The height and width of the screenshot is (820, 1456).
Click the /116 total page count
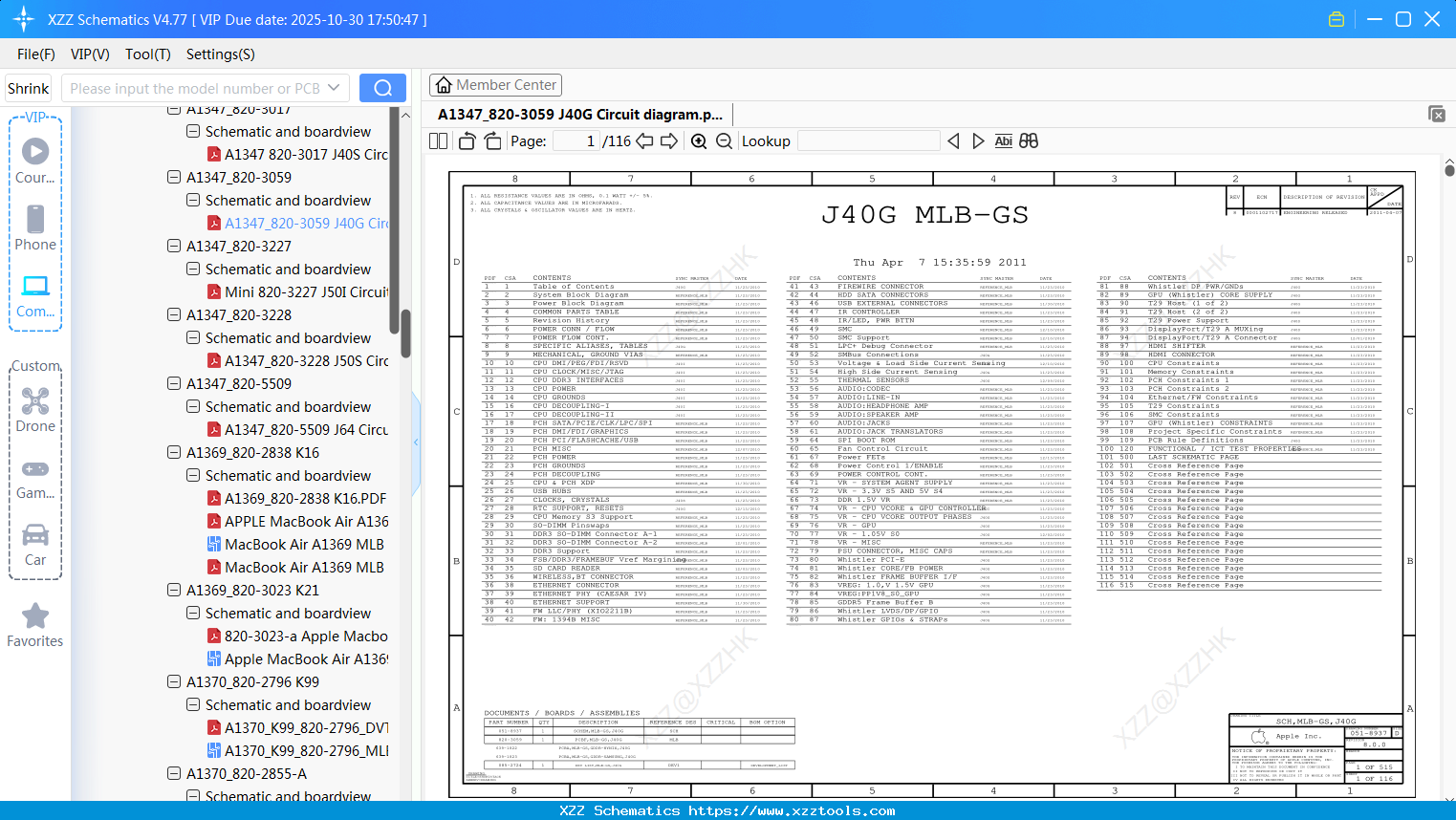[617, 141]
